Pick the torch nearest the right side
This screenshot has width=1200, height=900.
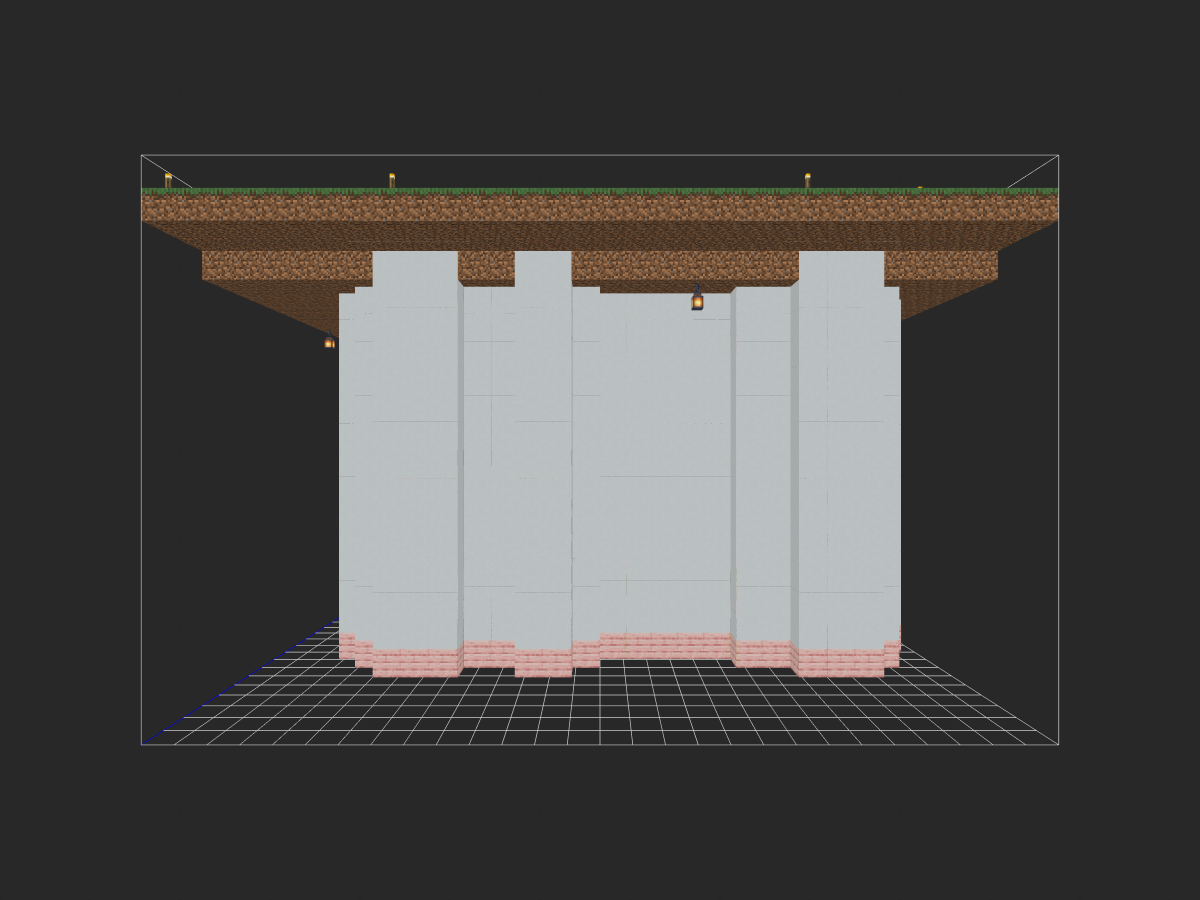click(808, 181)
